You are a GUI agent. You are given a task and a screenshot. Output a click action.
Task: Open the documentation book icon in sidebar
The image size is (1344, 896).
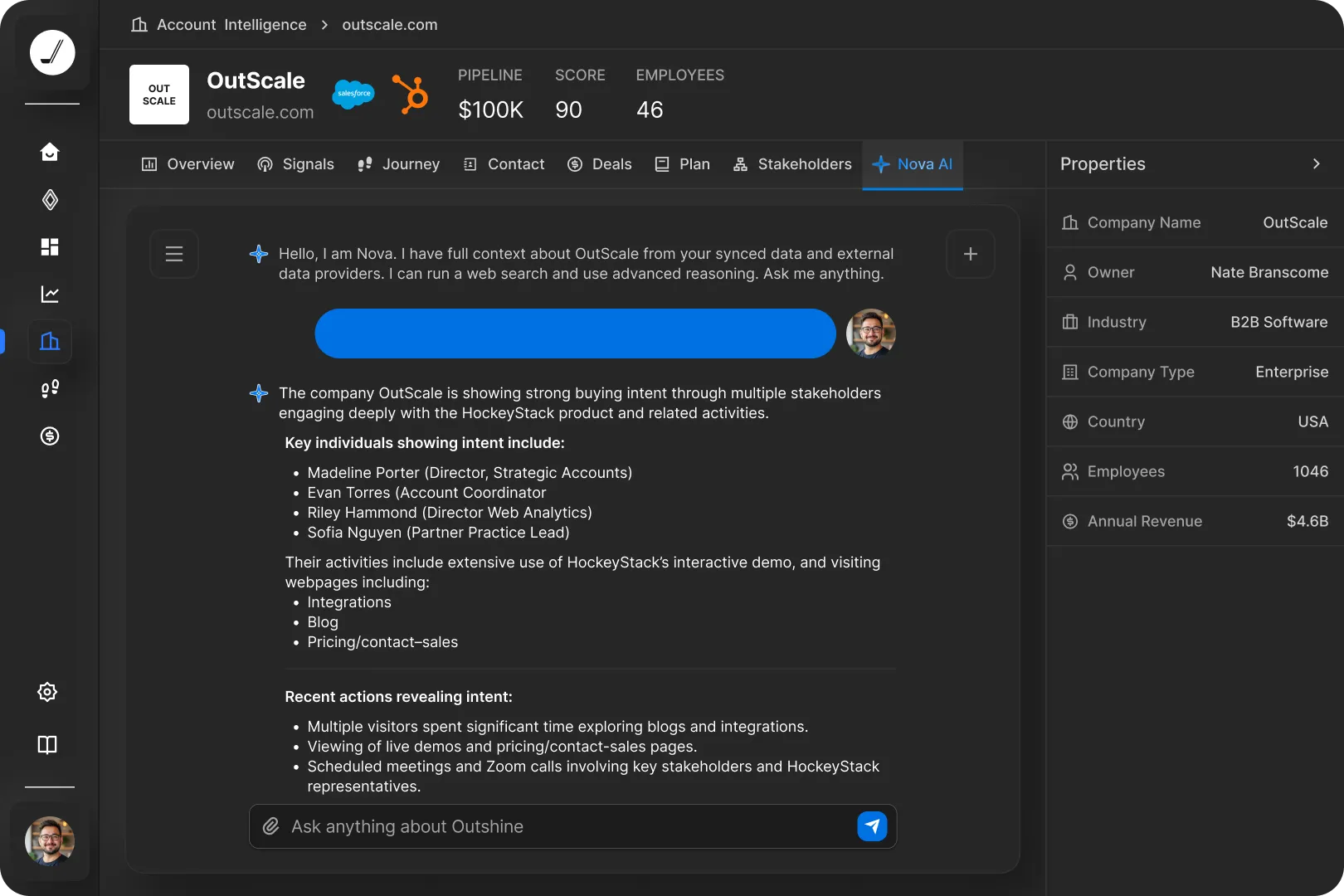coord(47,744)
